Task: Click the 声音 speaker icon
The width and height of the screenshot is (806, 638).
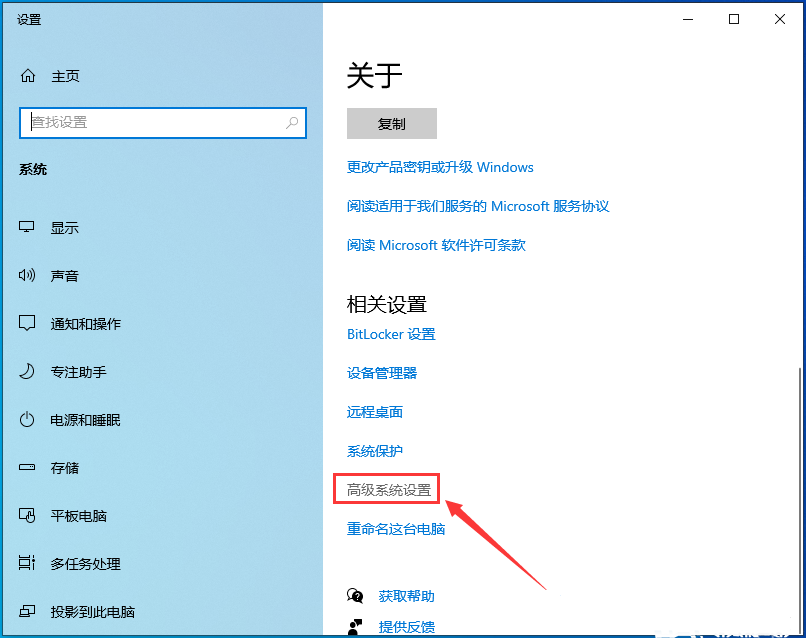Action: (27, 275)
